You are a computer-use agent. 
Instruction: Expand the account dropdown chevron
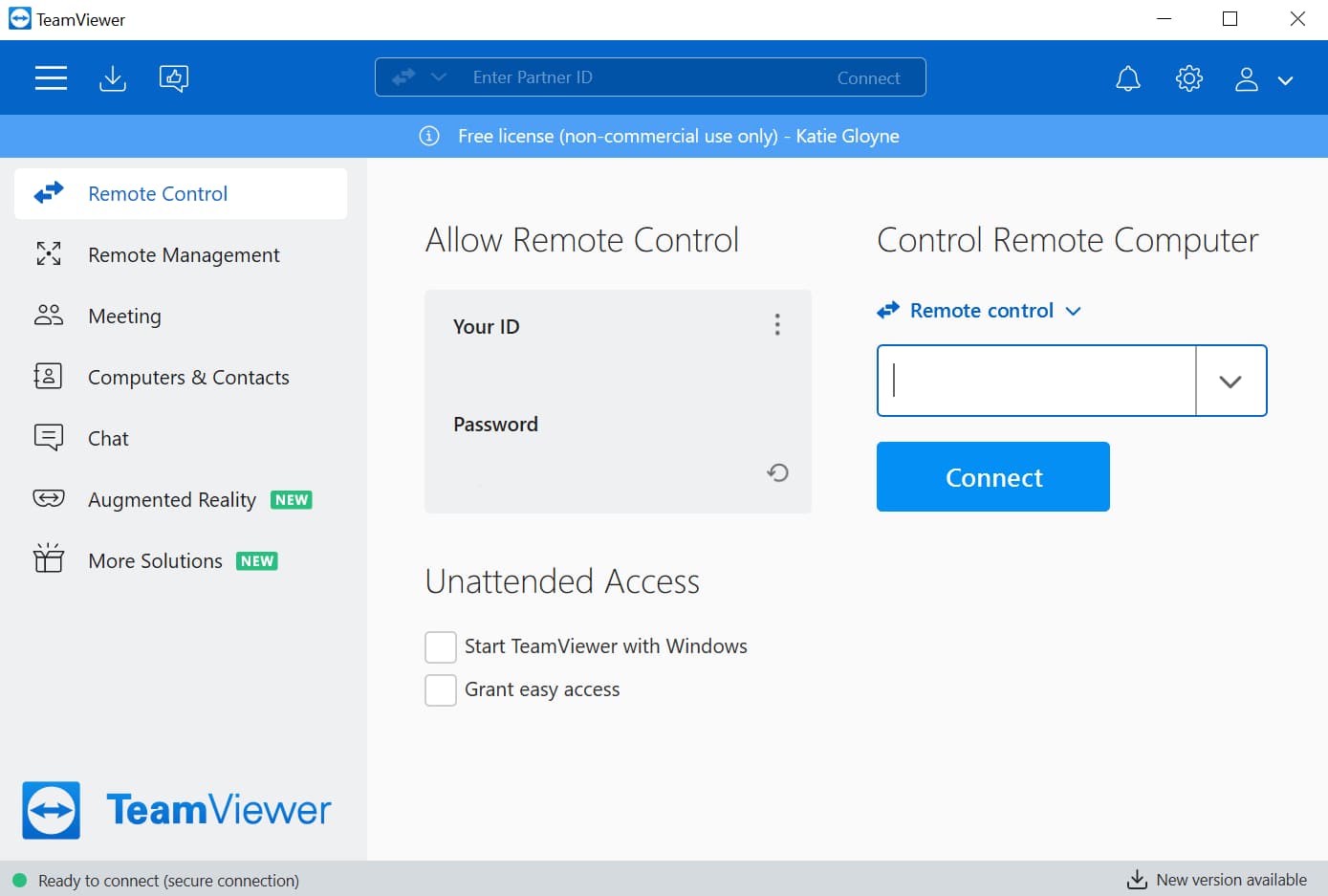(x=1286, y=80)
